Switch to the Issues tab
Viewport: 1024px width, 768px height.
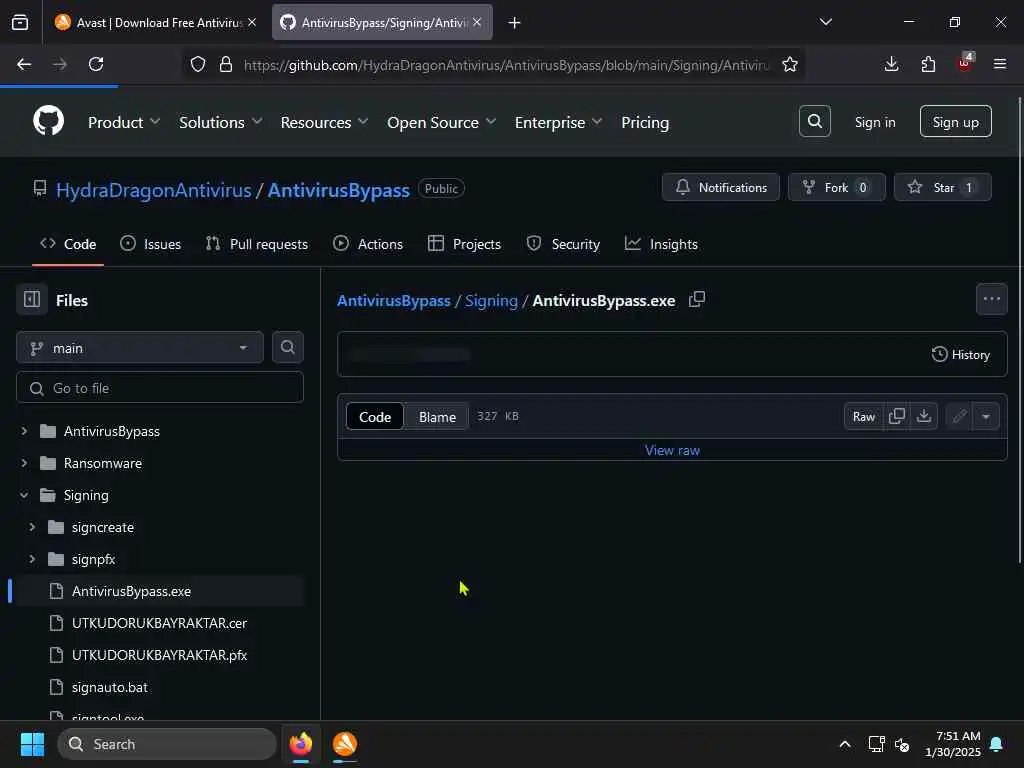151,244
